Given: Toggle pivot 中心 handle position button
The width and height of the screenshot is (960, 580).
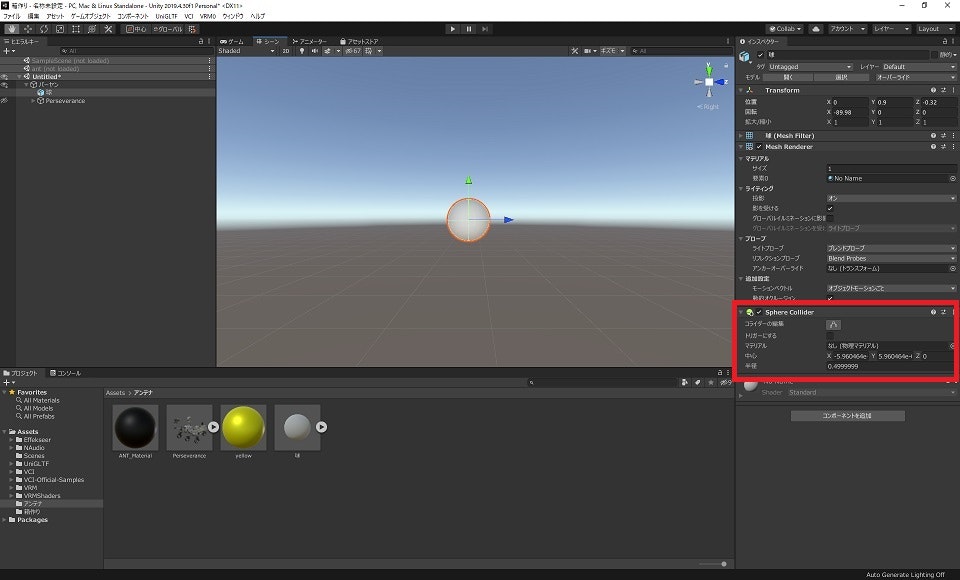Looking at the screenshot, I should pyautogui.click(x=136, y=29).
